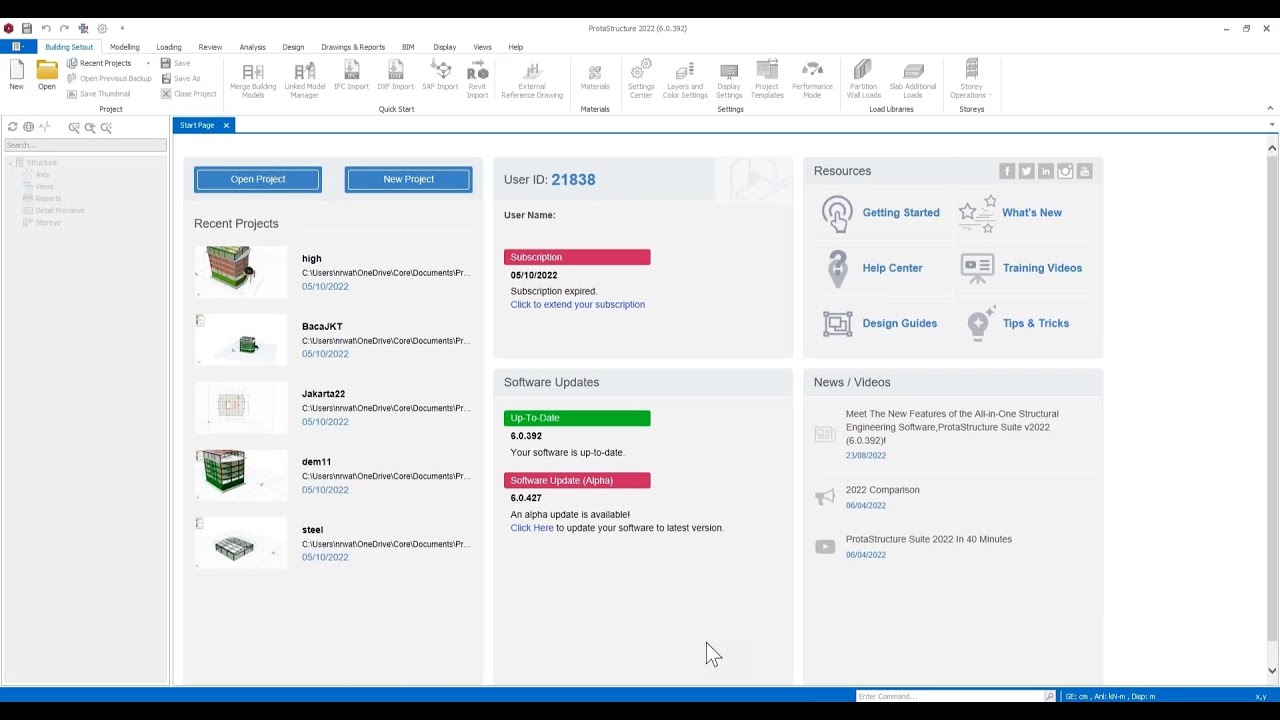Open Prota LinkedIn page icon
Viewport: 1280px width, 720px height.
click(1046, 171)
